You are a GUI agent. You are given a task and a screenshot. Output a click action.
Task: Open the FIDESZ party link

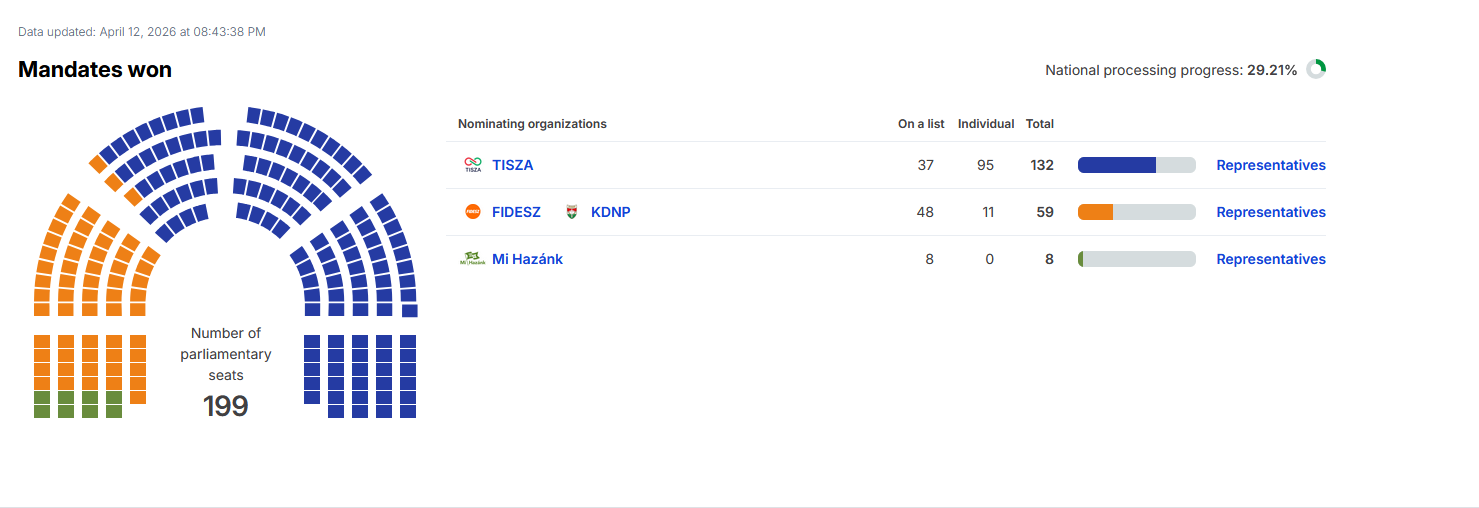pyautogui.click(x=516, y=212)
